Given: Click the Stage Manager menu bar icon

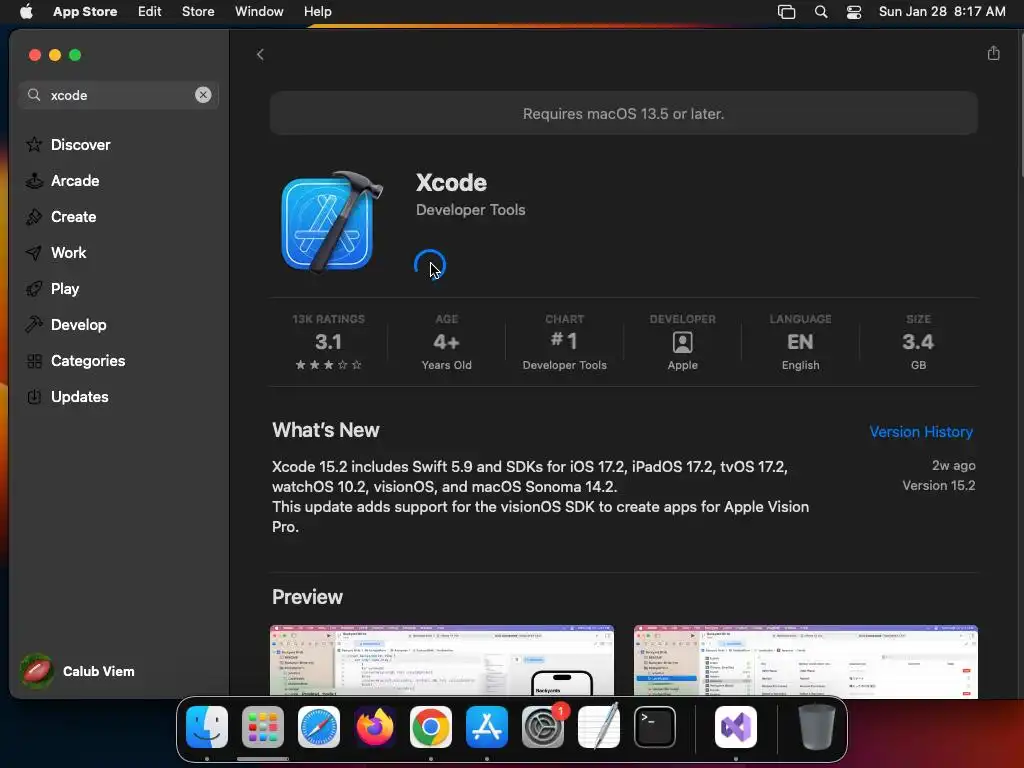Looking at the screenshot, I should [786, 12].
